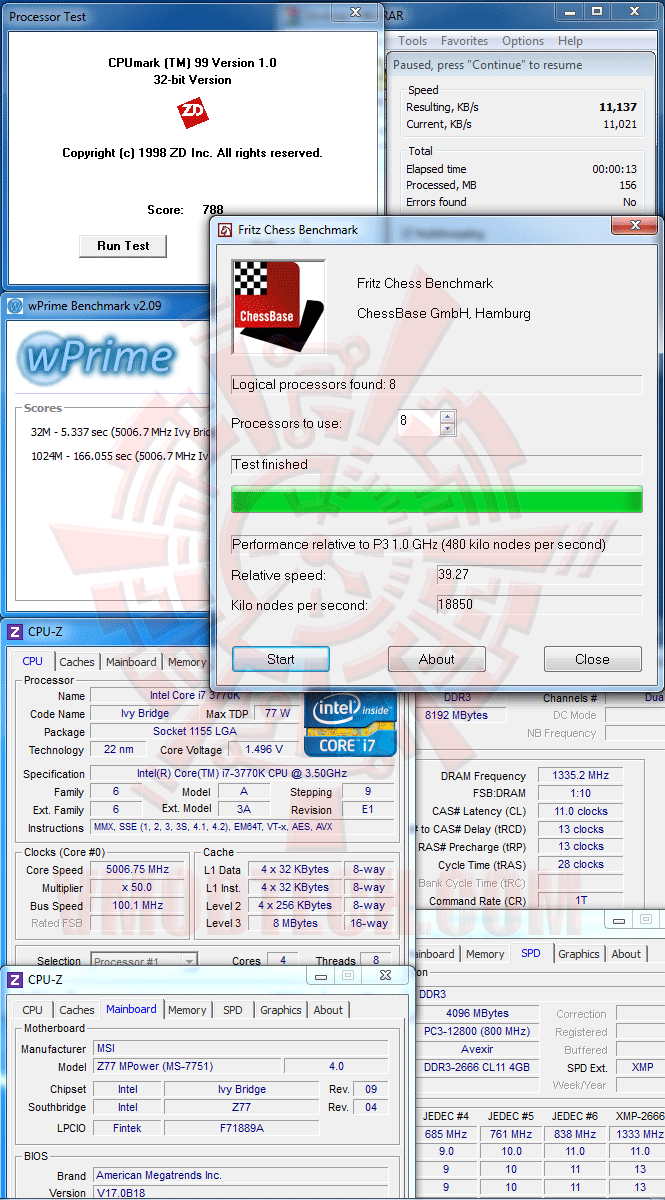665x1200 pixels.
Task: Click the Close button in Fritz Chess Benchmark
Action: (592, 659)
